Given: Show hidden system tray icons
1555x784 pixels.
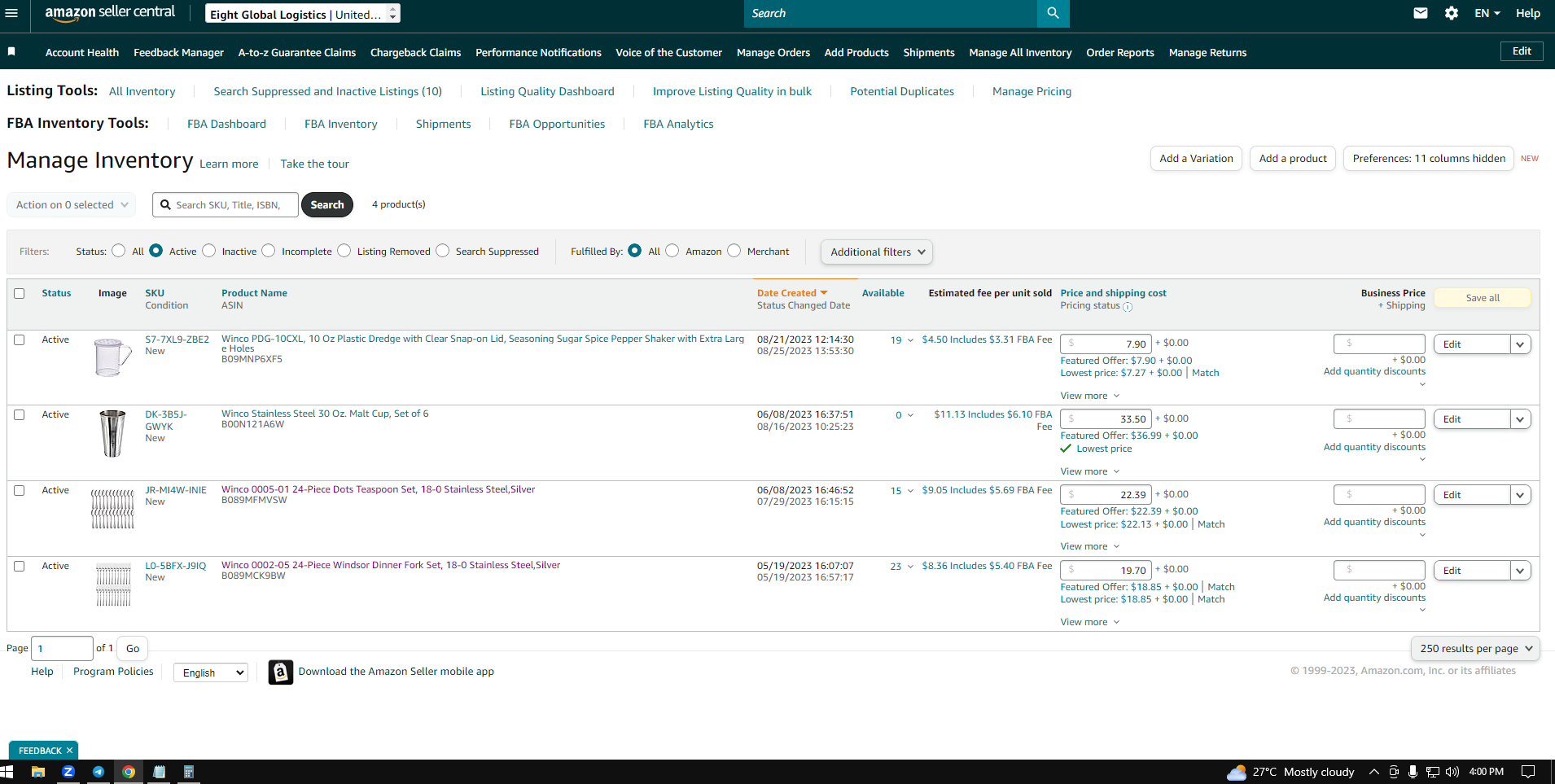Looking at the screenshot, I should 1374,772.
